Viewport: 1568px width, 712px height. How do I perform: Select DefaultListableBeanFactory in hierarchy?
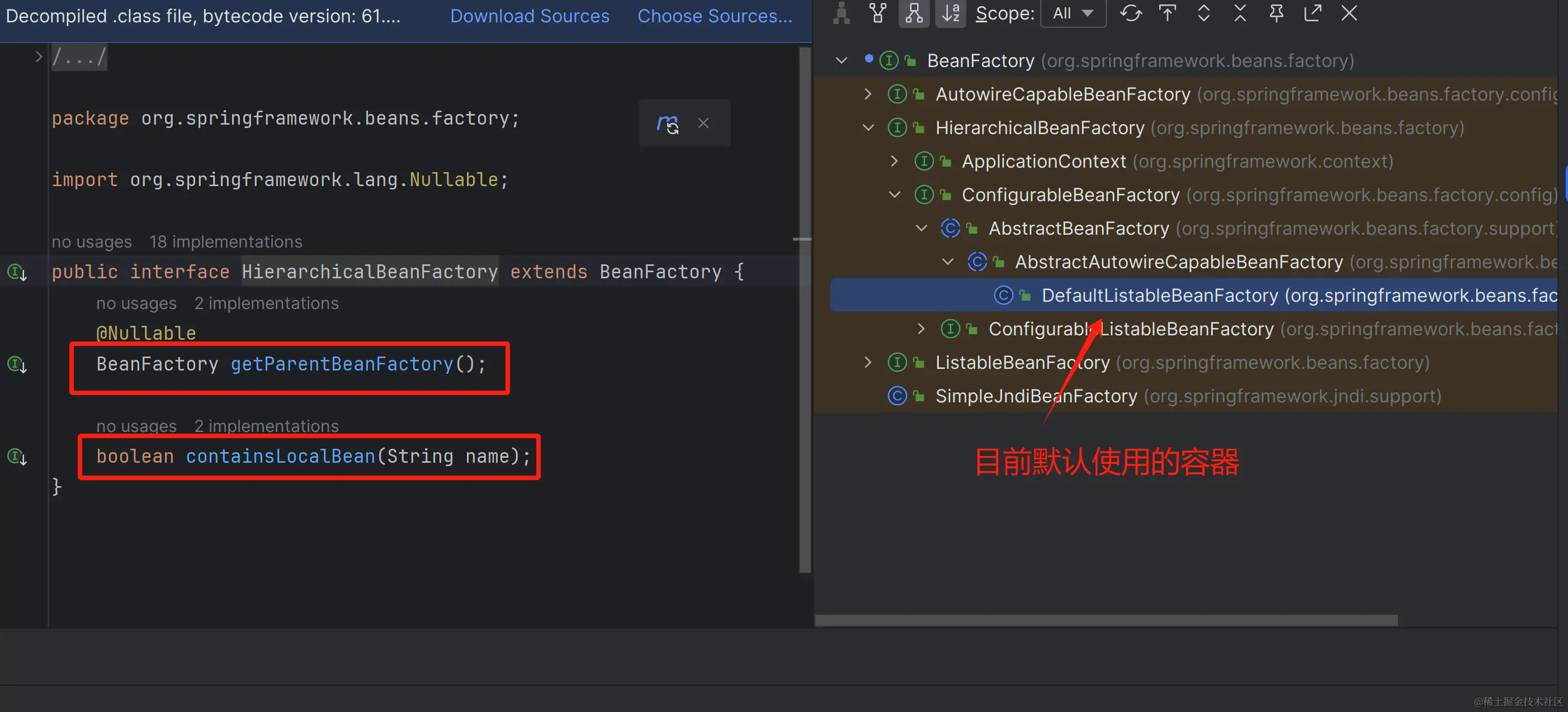tap(1159, 295)
